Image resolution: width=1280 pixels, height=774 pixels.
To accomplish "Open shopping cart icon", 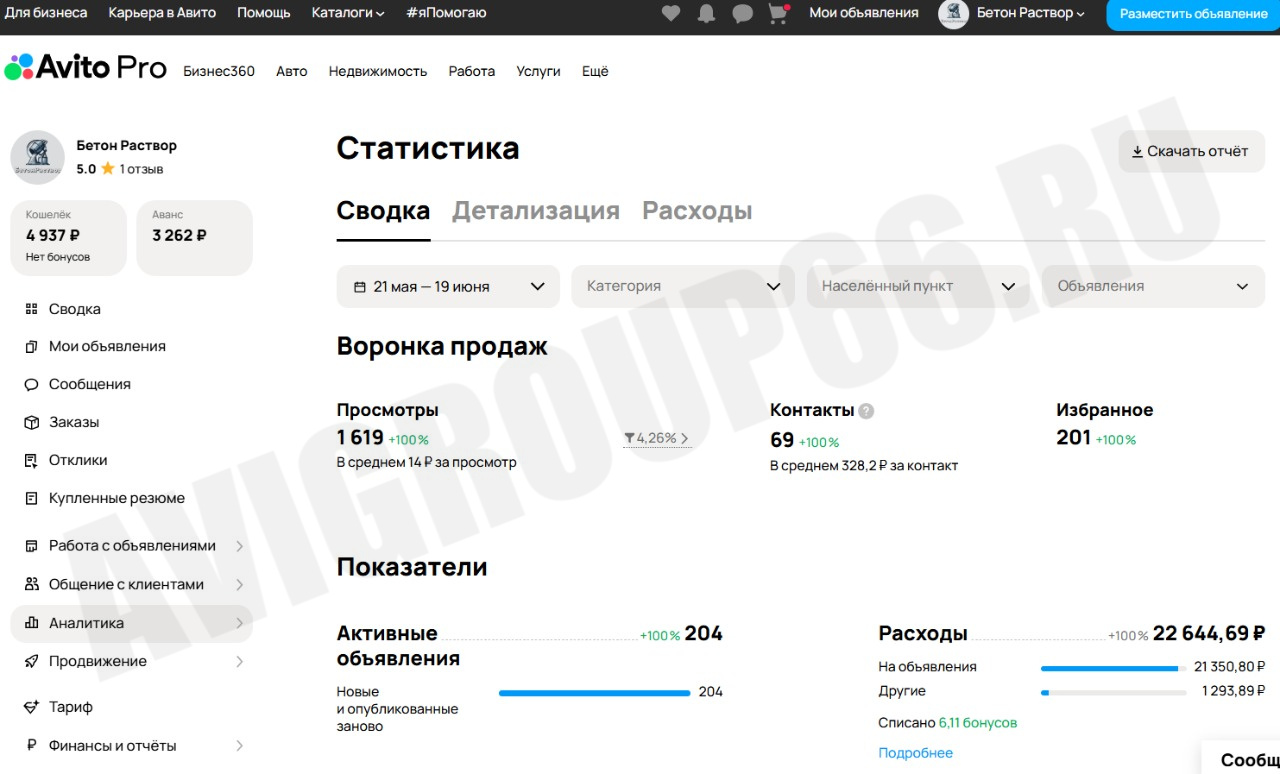I will tap(778, 13).
